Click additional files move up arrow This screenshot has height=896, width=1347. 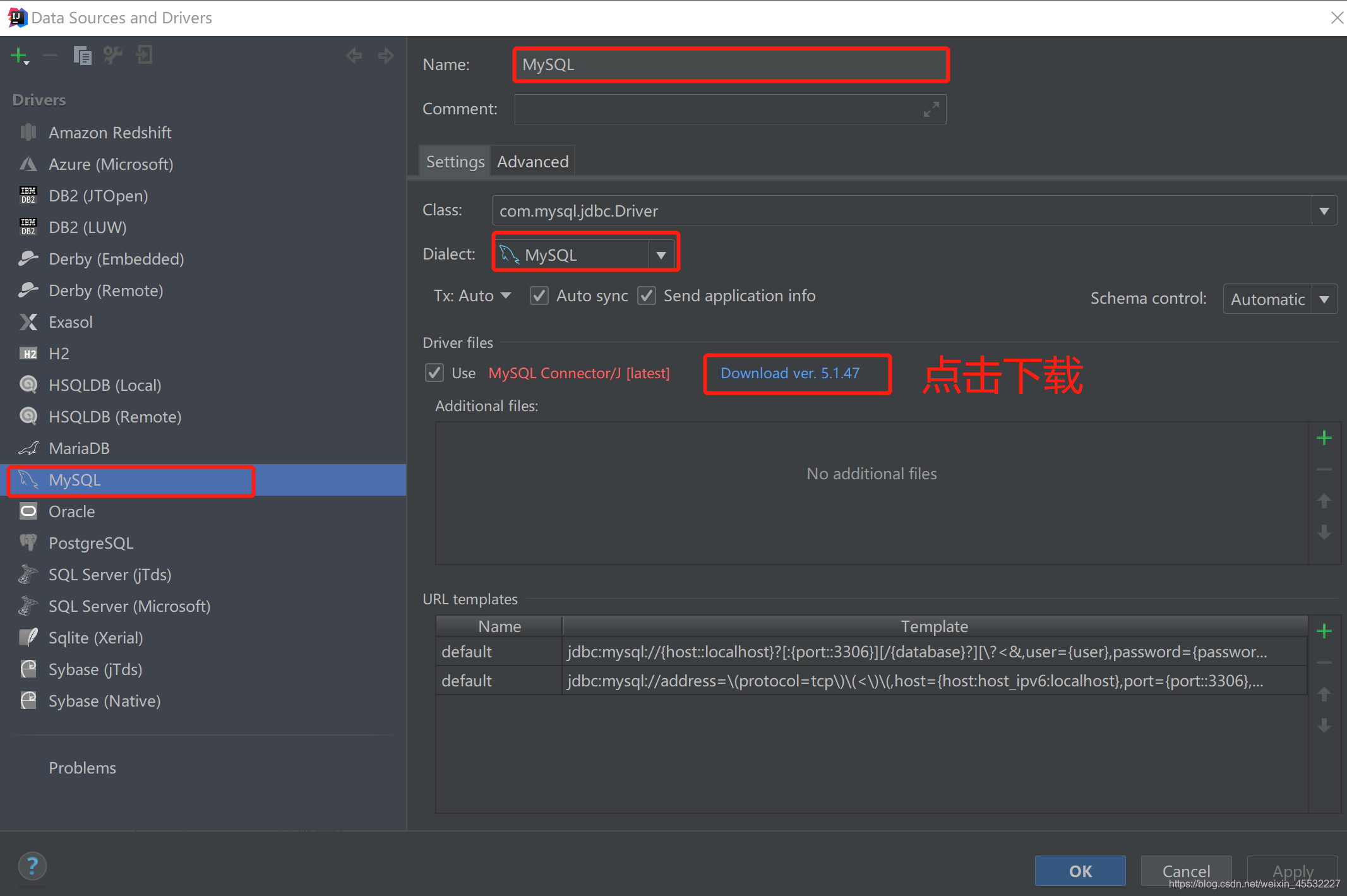click(x=1324, y=501)
